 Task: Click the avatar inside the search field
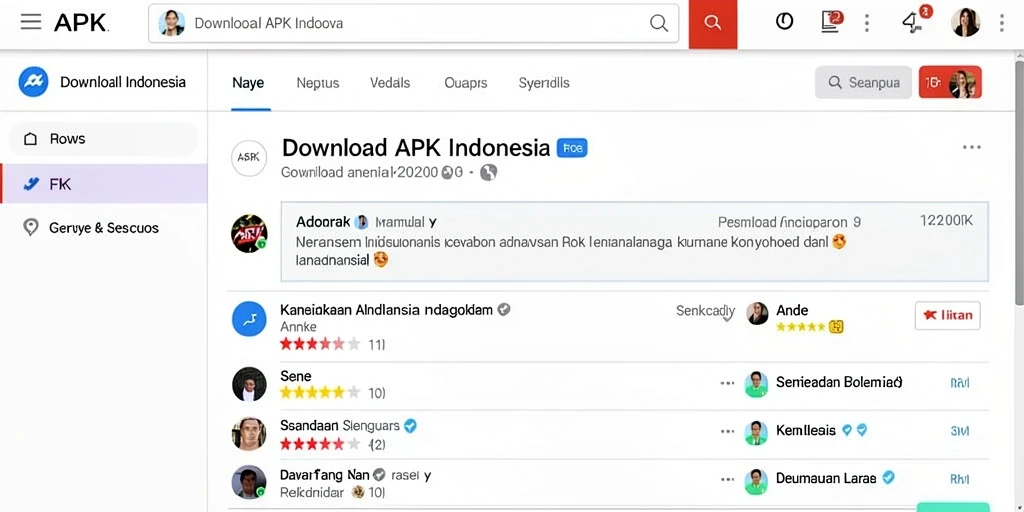pos(171,23)
